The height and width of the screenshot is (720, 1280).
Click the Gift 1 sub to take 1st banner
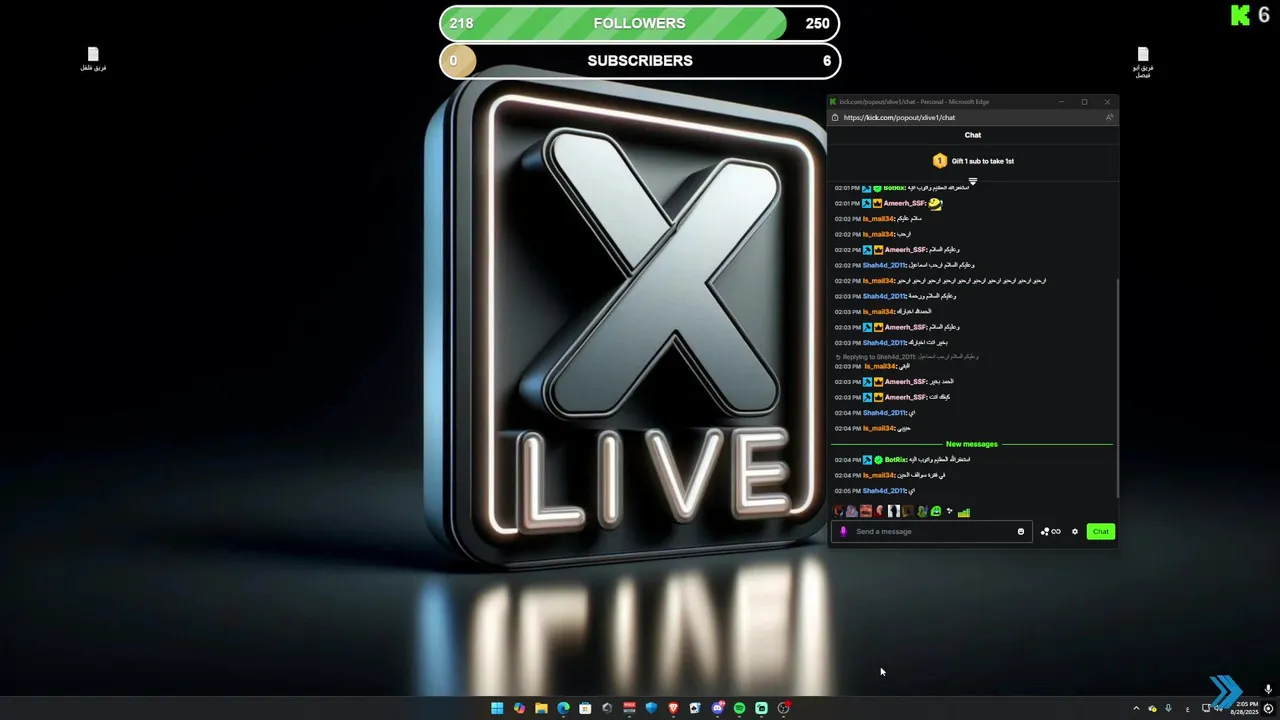pos(973,161)
